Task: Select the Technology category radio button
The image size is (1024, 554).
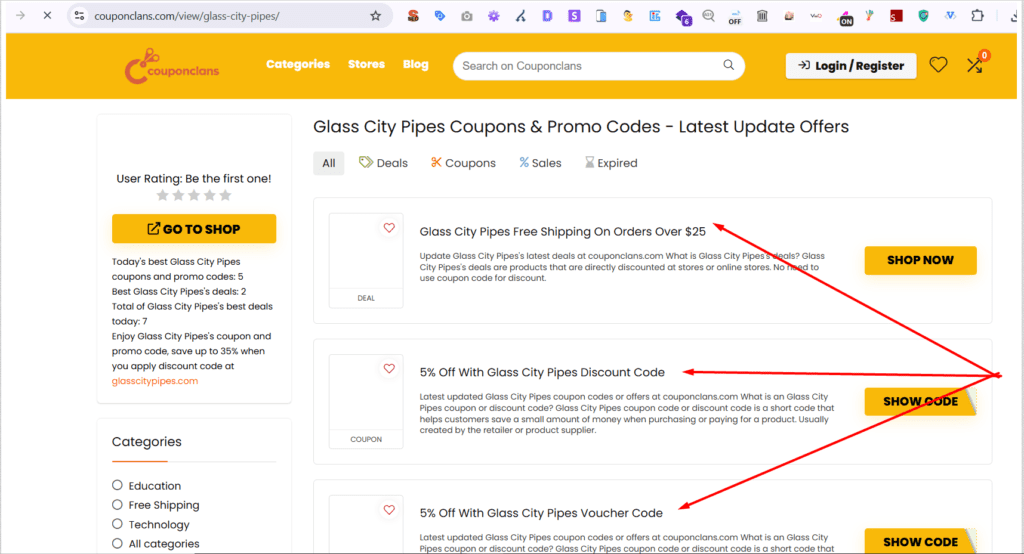Action: point(117,524)
